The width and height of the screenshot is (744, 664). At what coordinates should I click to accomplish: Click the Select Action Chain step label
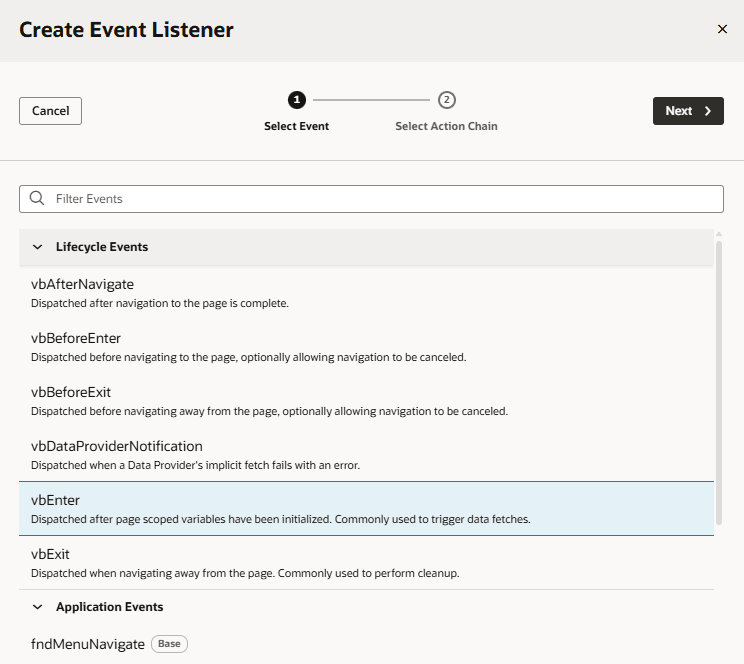tap(446, 126)
